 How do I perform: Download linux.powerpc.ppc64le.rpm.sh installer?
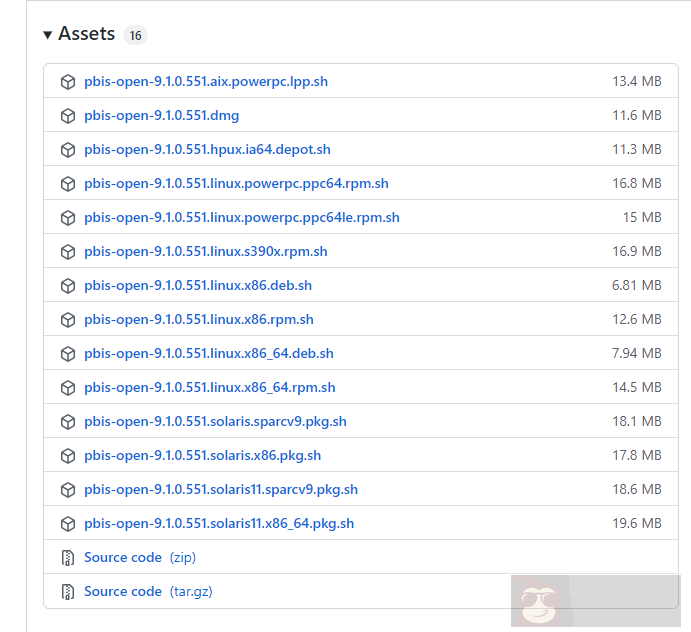[242, 217]
